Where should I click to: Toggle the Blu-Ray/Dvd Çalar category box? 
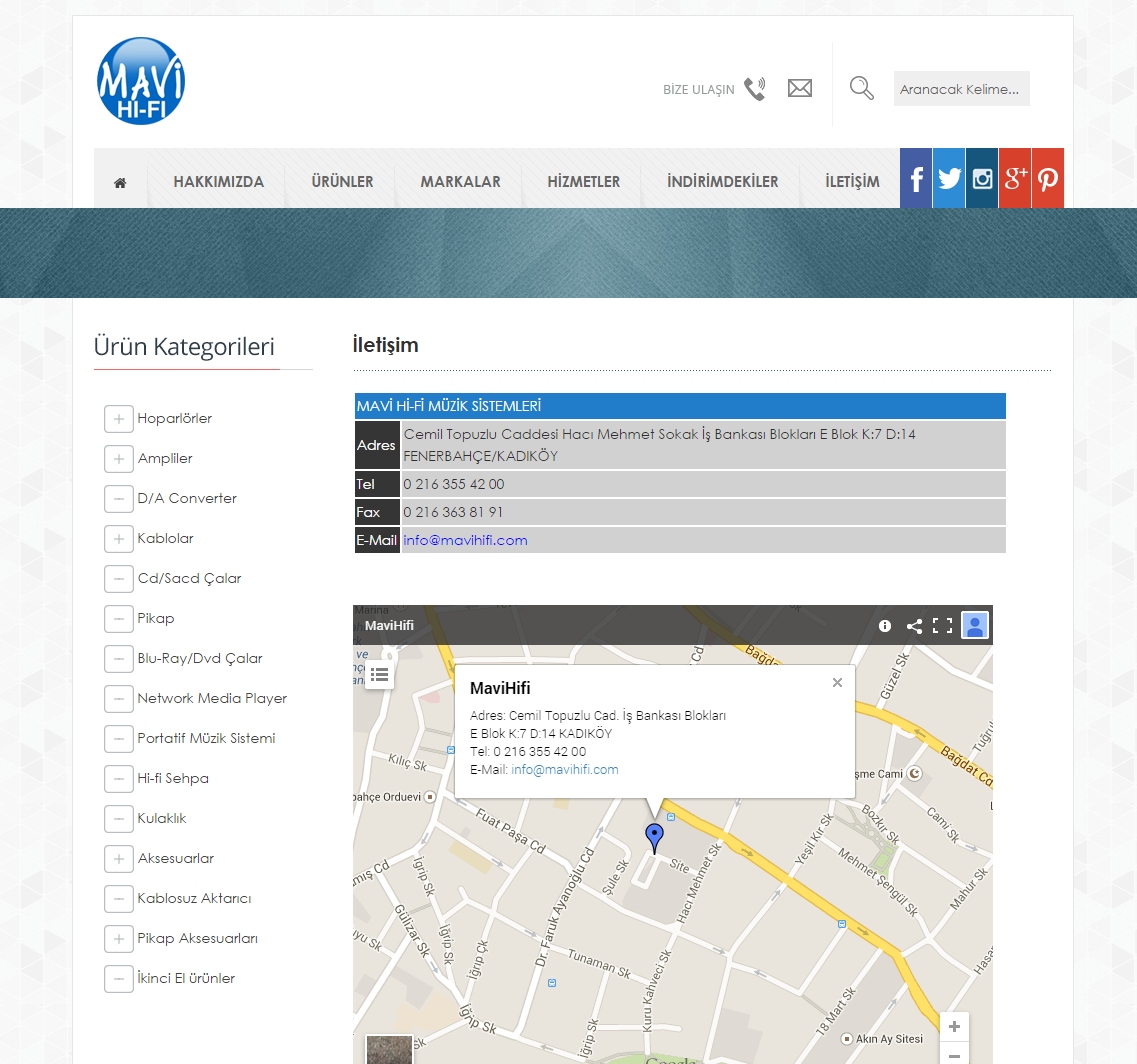119,659
